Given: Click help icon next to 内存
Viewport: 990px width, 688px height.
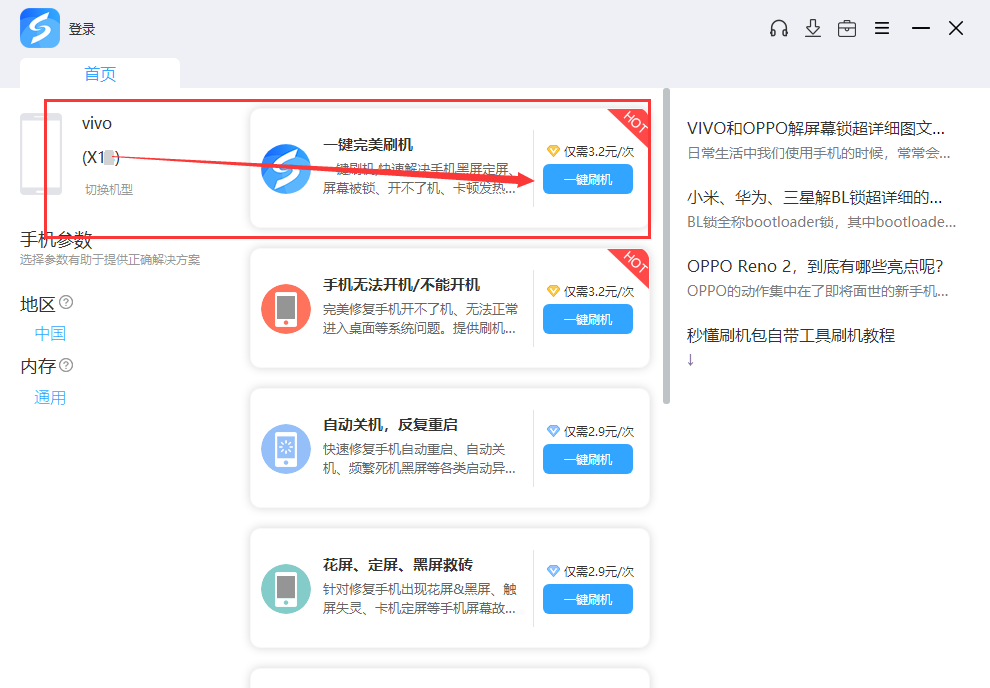Looking at the screenshot, I should tap(66, 365).
